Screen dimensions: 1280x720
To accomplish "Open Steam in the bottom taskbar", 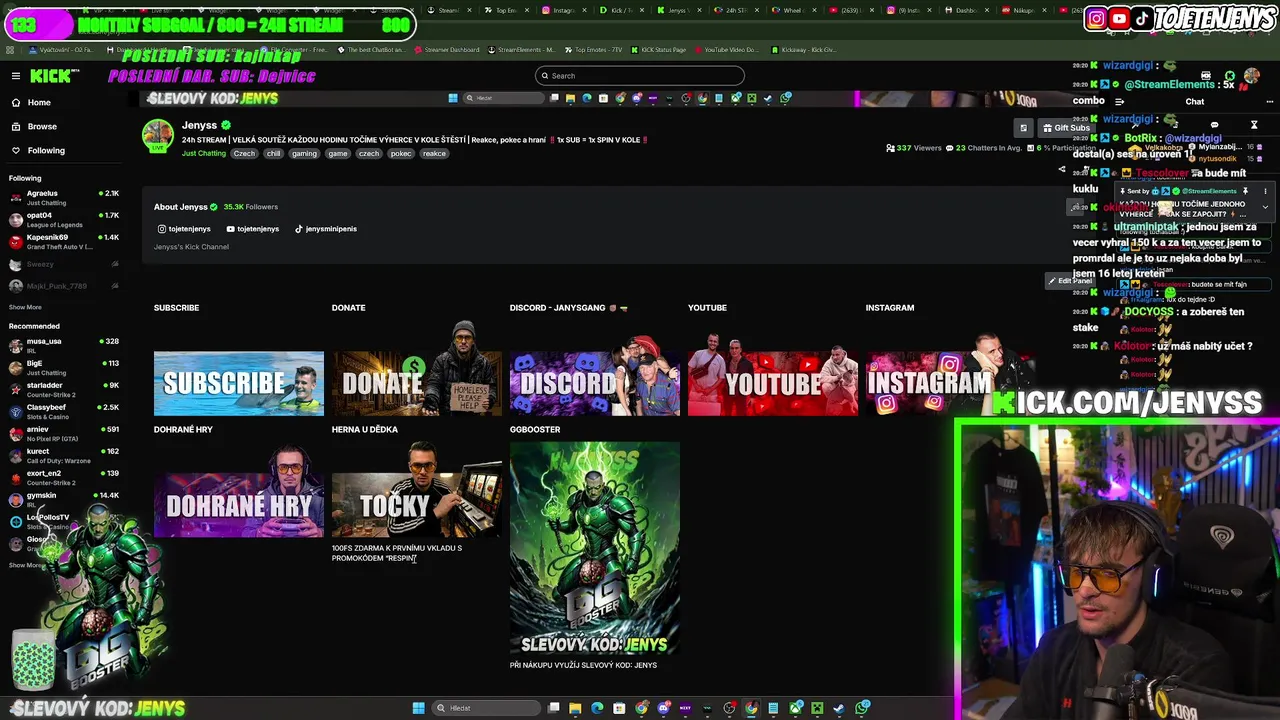I will 839,708.
